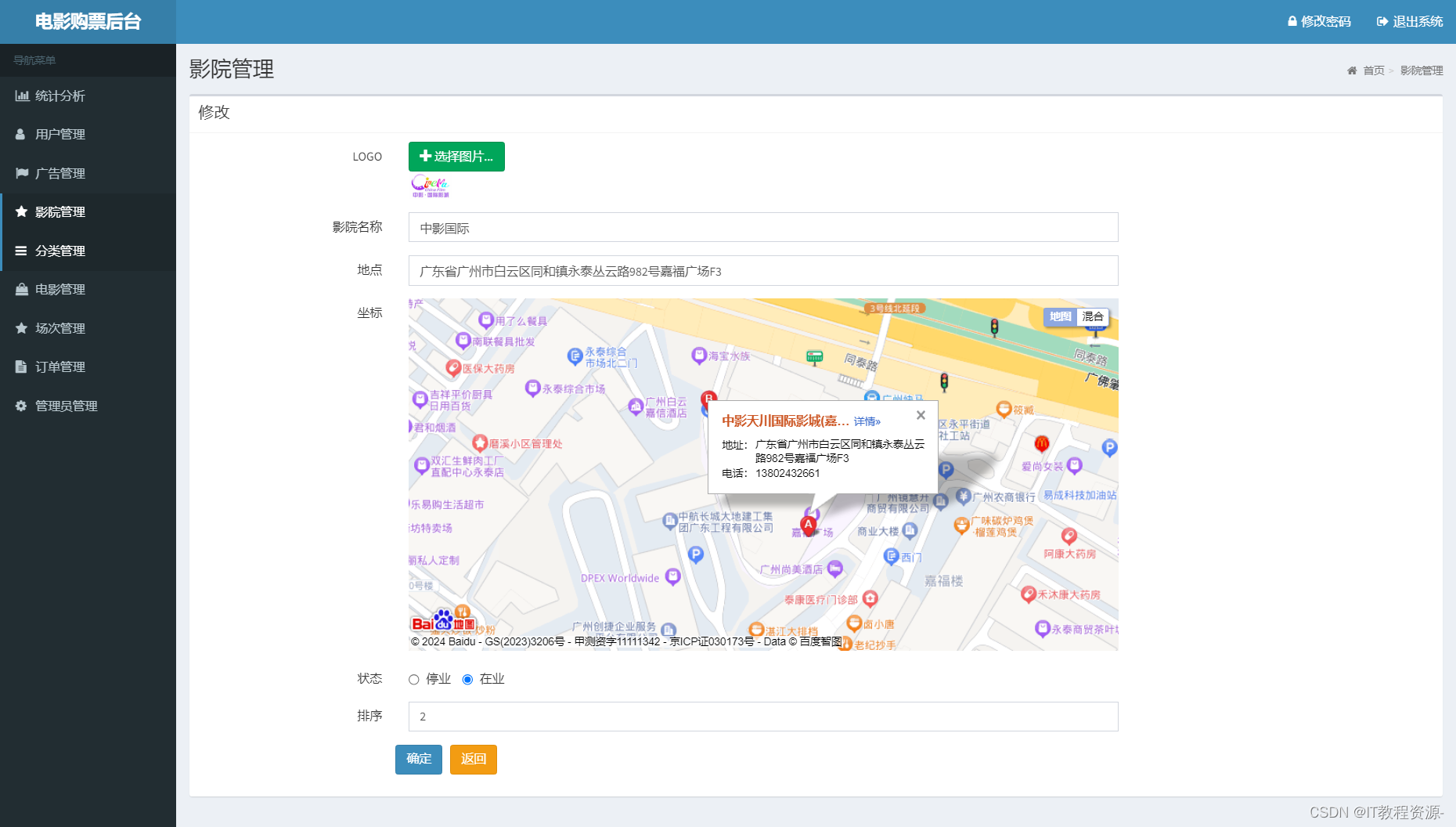Image resolution: width=1456 pixels, height=827 pixels.
Task: Click the red marker B on map
Action: tap(708, 399)
